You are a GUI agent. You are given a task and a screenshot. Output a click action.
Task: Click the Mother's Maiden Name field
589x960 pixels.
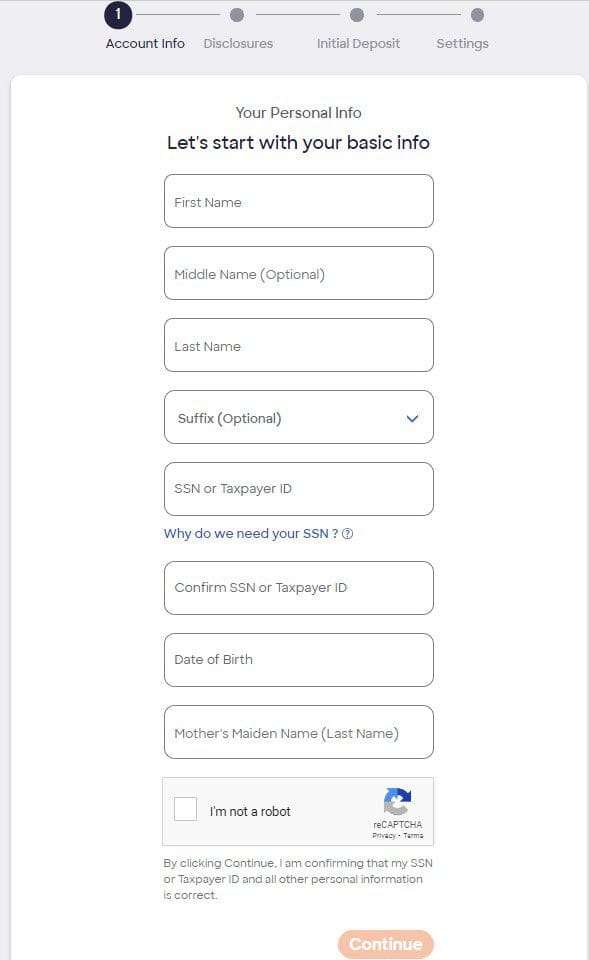tap(298, 732)
